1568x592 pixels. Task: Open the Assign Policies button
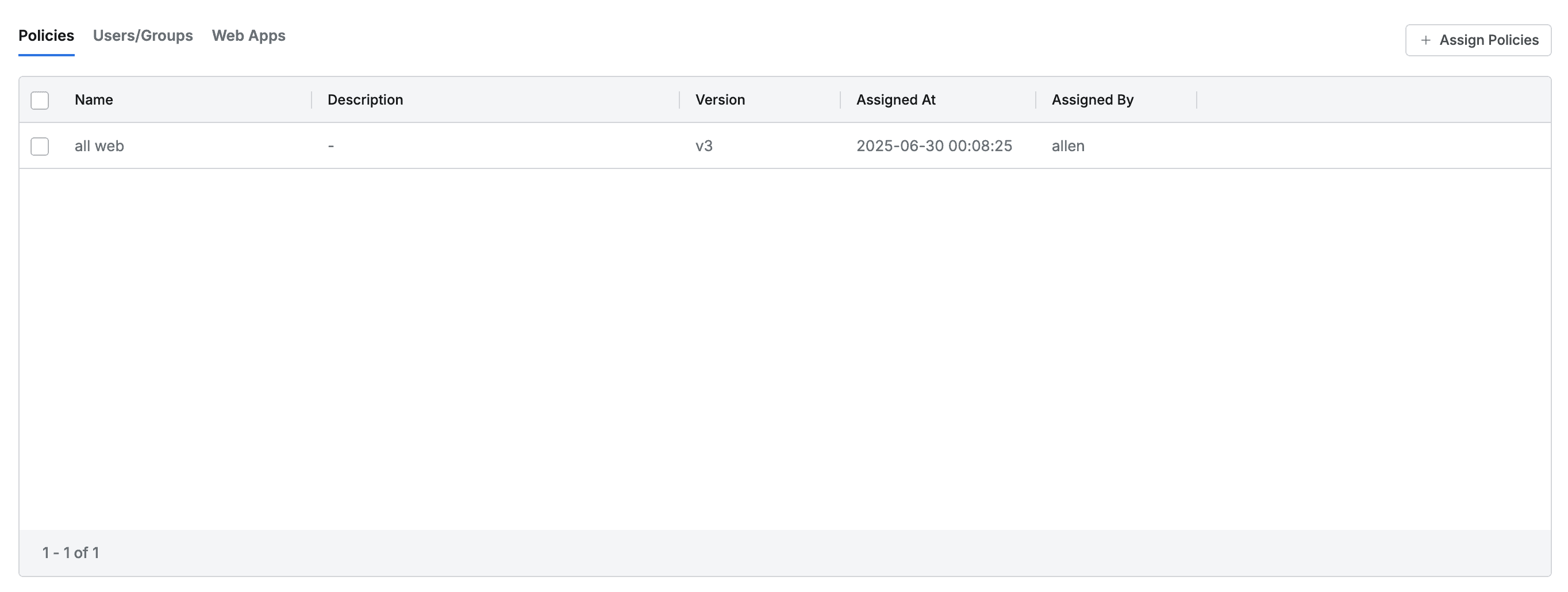(x=1478, y=40)
